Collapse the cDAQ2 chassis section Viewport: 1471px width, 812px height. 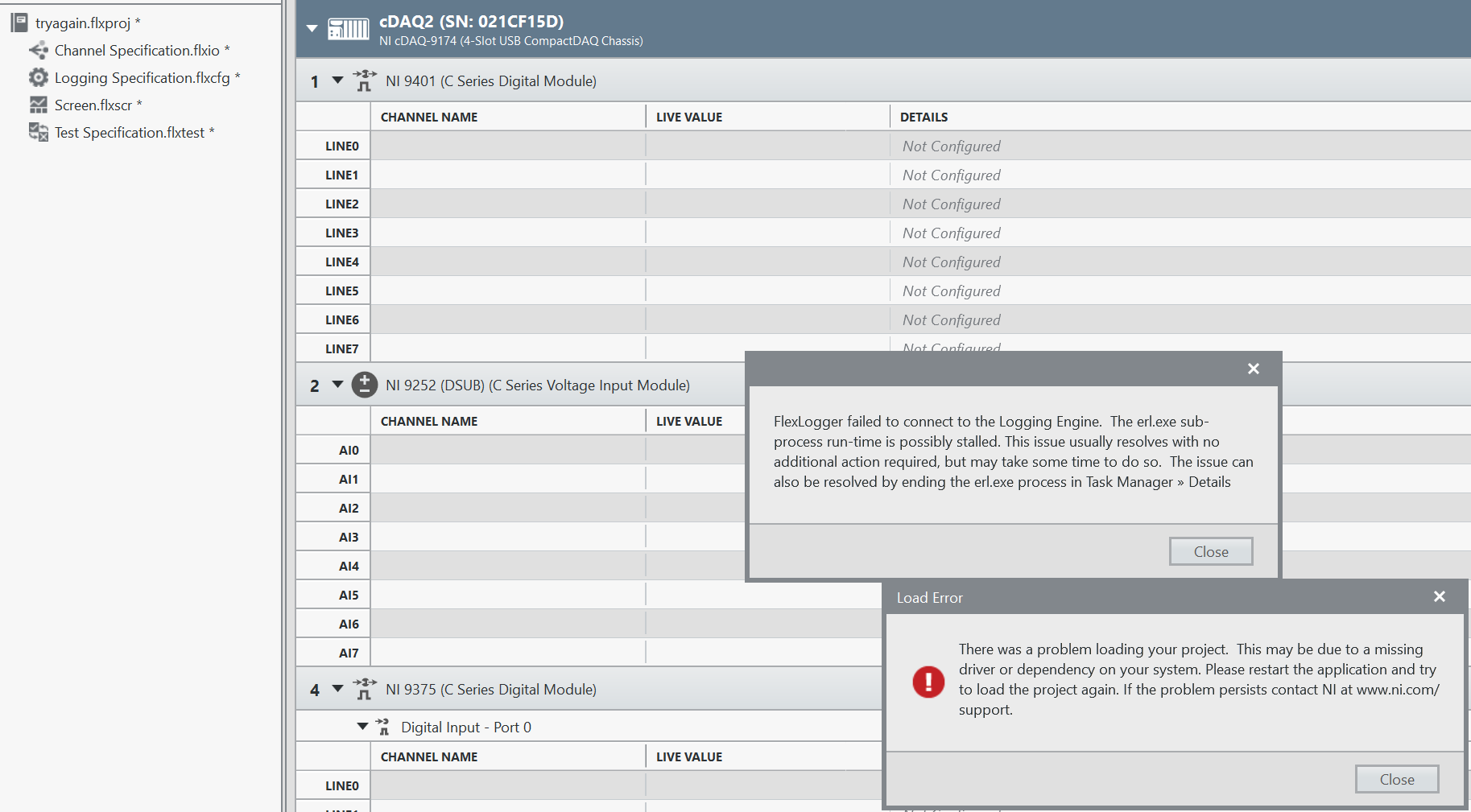click(x=312, y=29)
